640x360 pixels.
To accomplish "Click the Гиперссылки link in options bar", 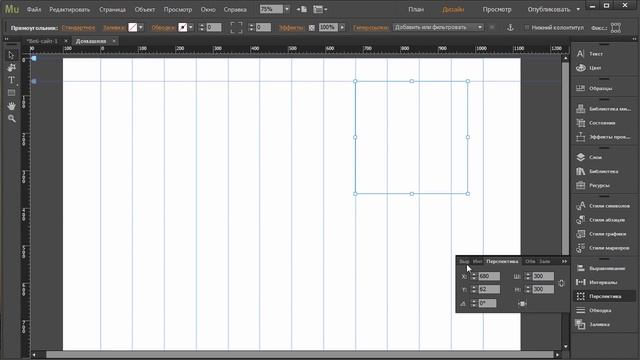I will (370, 28).
